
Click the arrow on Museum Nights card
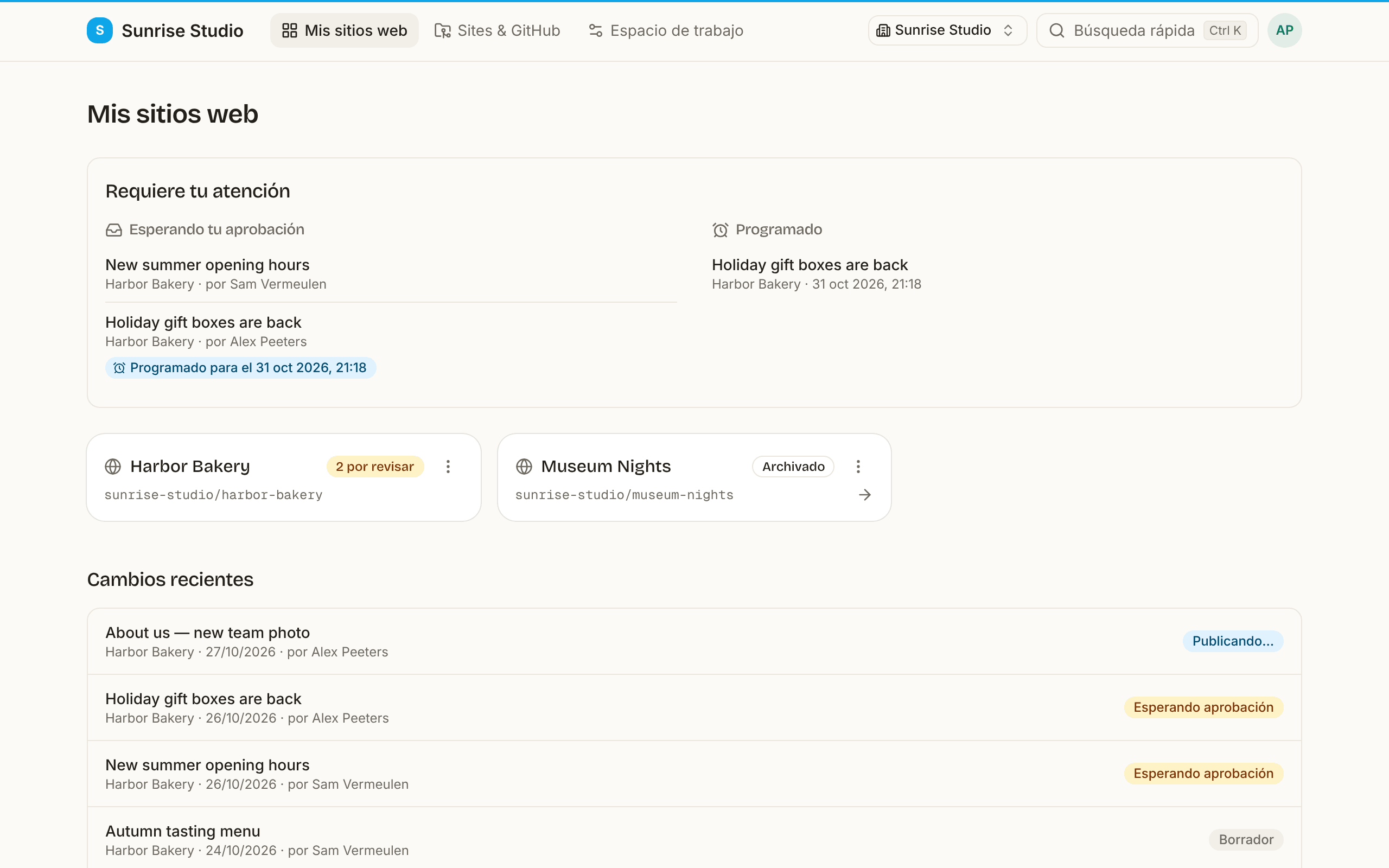(x=864, y=495)
